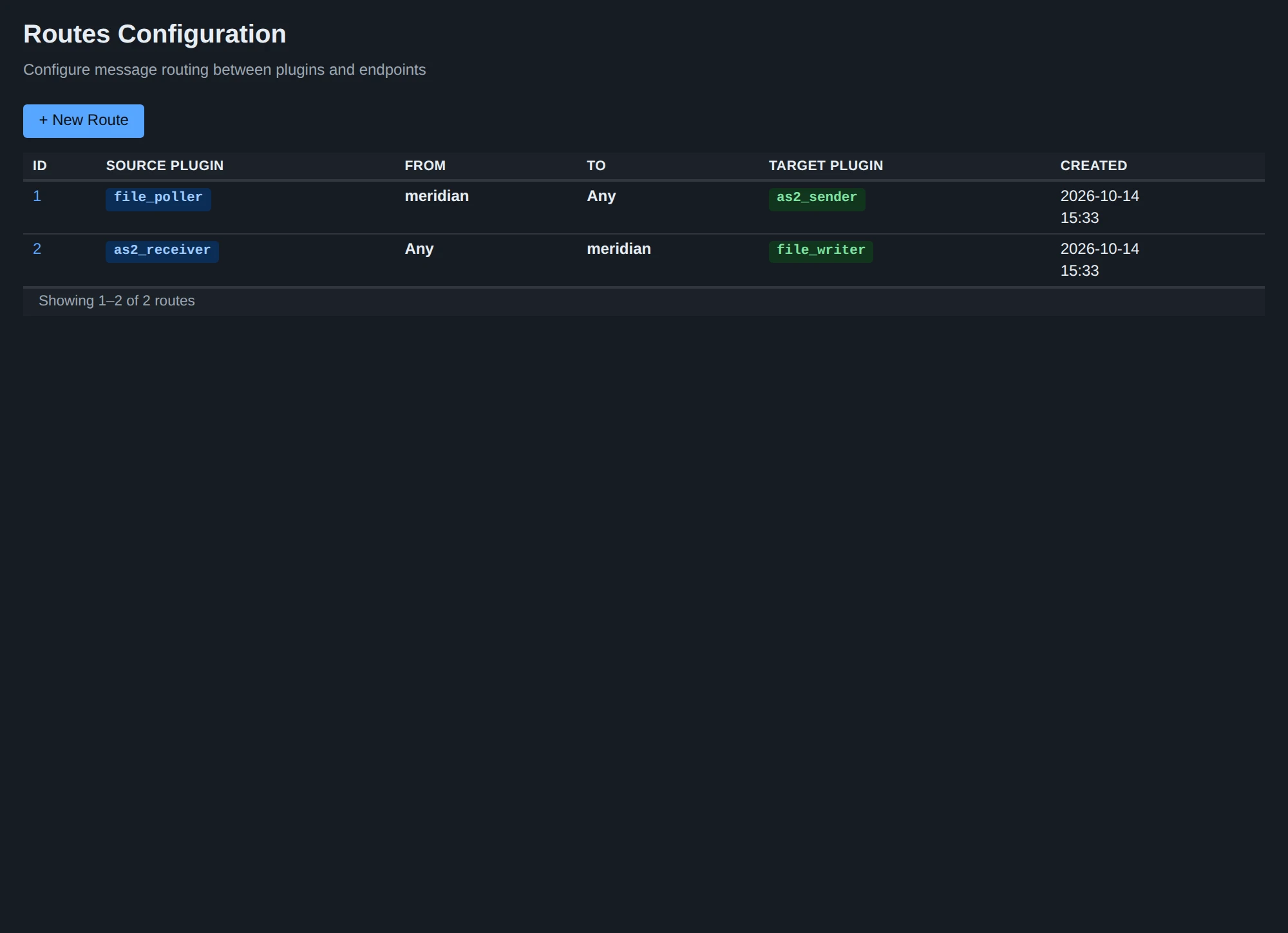Click the ID column header
The height and width of the screenshot is (933, 1288).
tap(40, 166)
